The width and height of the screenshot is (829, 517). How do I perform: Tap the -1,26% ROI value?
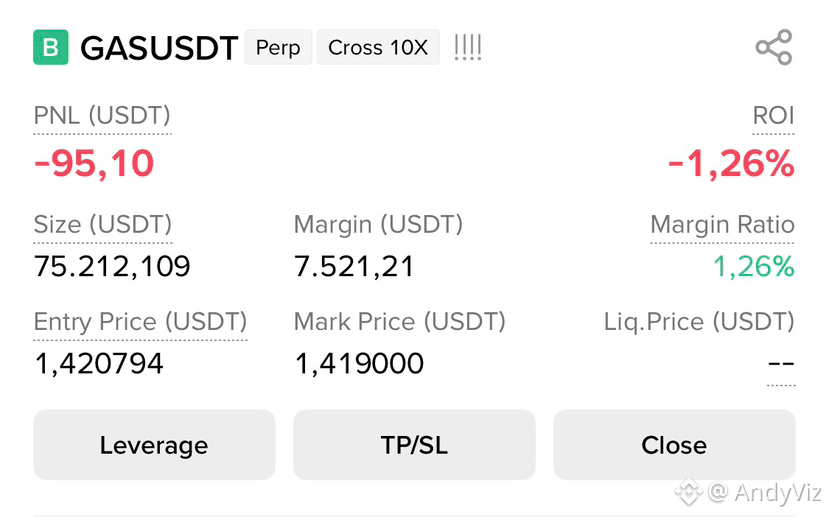[731, 164]
